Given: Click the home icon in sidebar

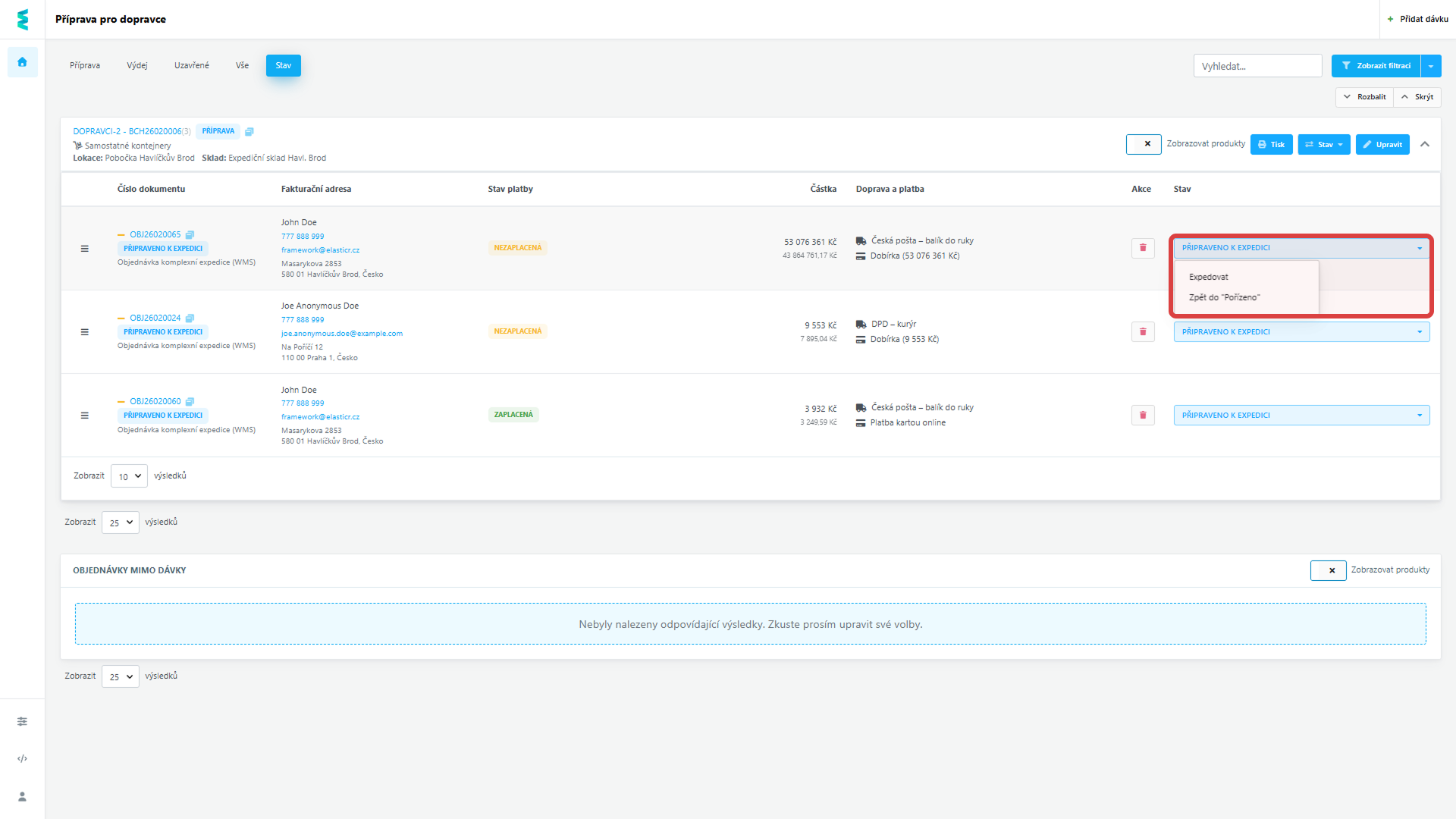Looking at the screenshot, I should (22, 62).
